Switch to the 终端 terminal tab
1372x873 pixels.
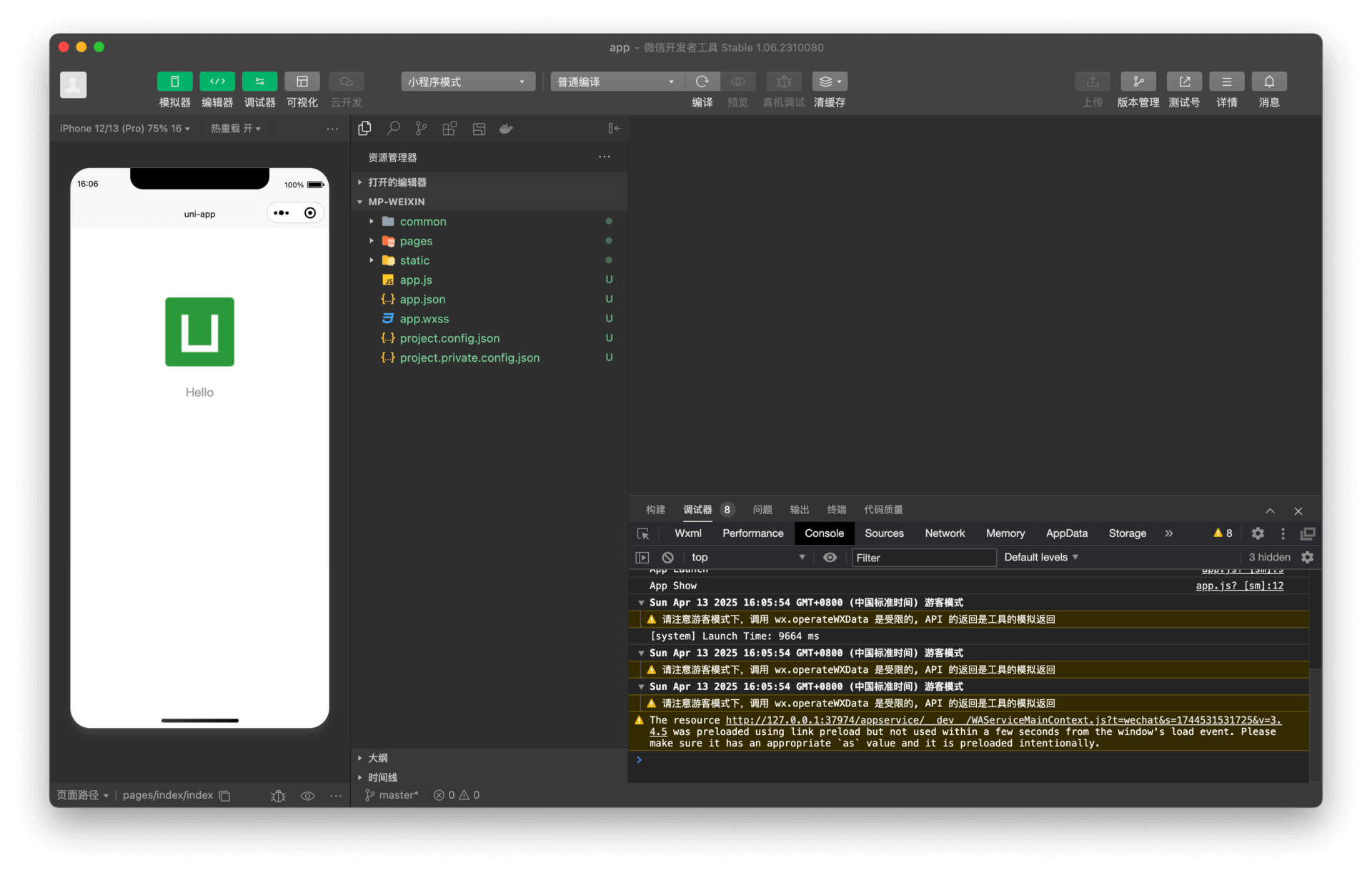[x=836, y=510]
